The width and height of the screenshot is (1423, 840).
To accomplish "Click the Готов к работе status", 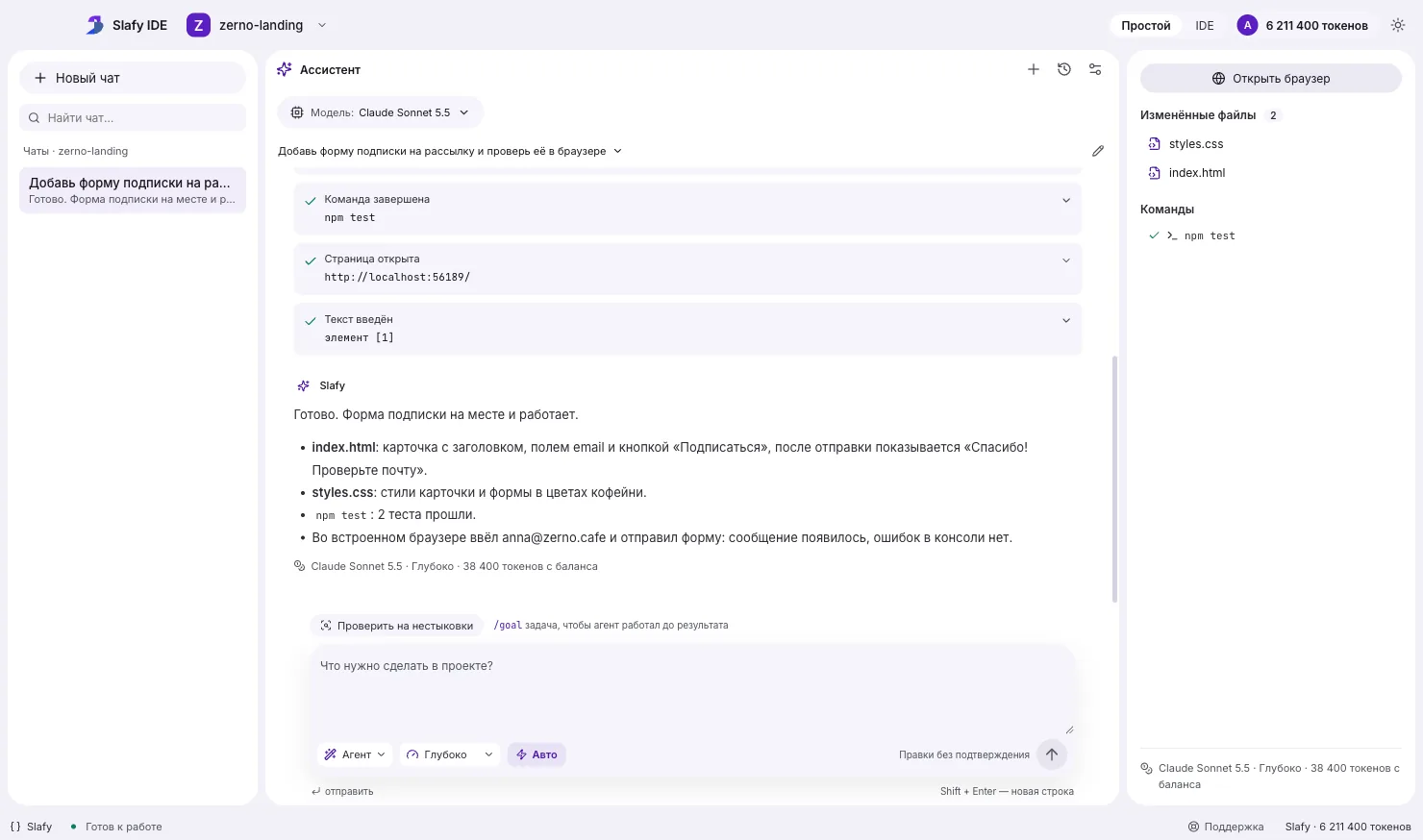I will [115, 827].
